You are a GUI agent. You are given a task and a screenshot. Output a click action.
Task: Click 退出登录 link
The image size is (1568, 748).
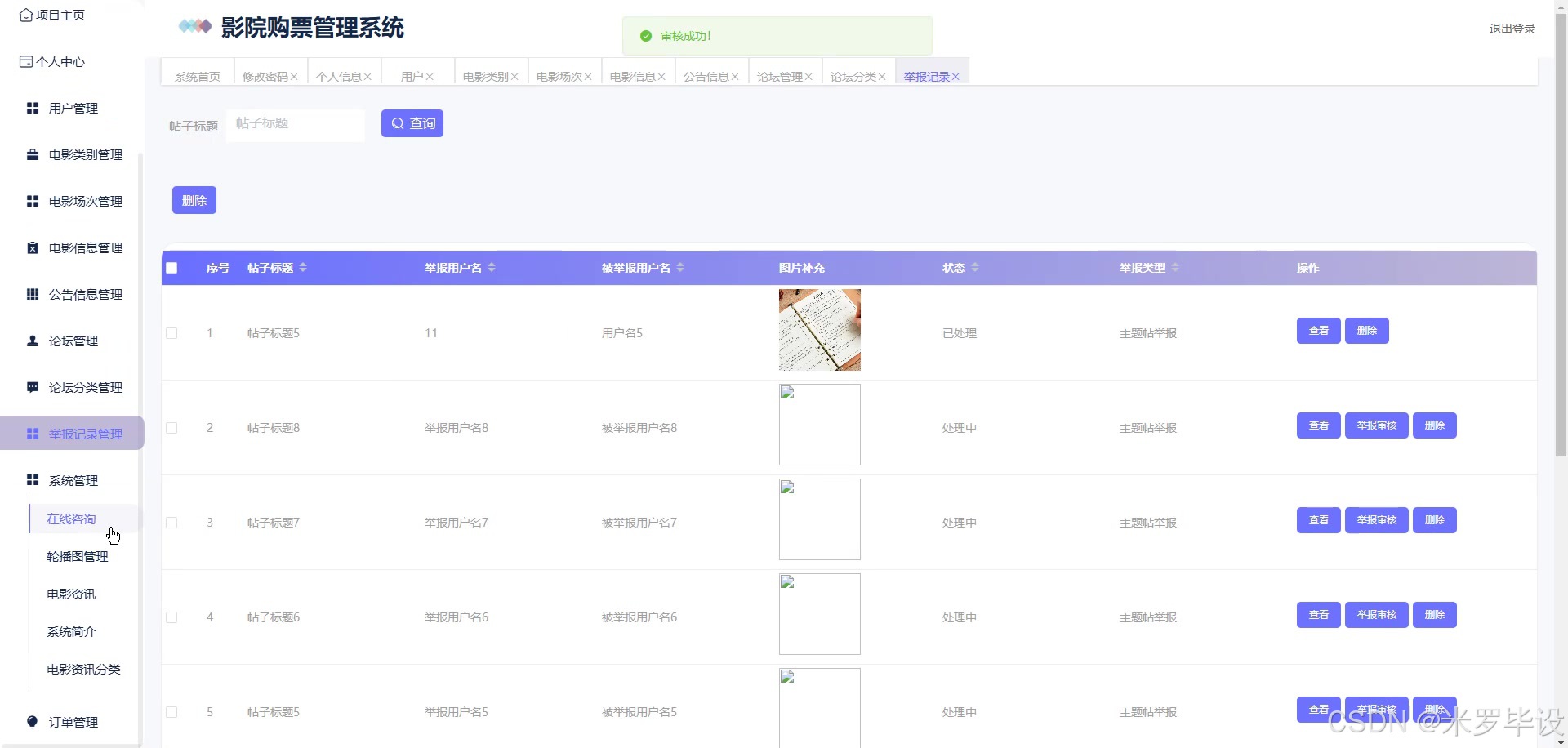1512,29
